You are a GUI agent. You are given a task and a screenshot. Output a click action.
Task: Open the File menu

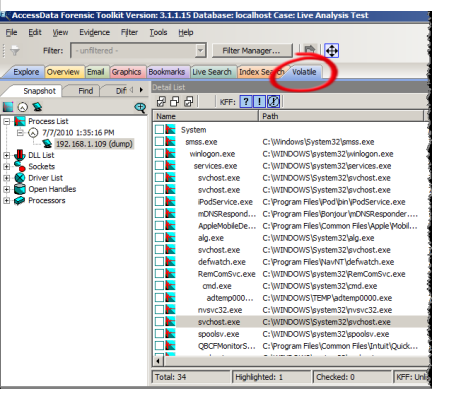[x=11, y=32]
